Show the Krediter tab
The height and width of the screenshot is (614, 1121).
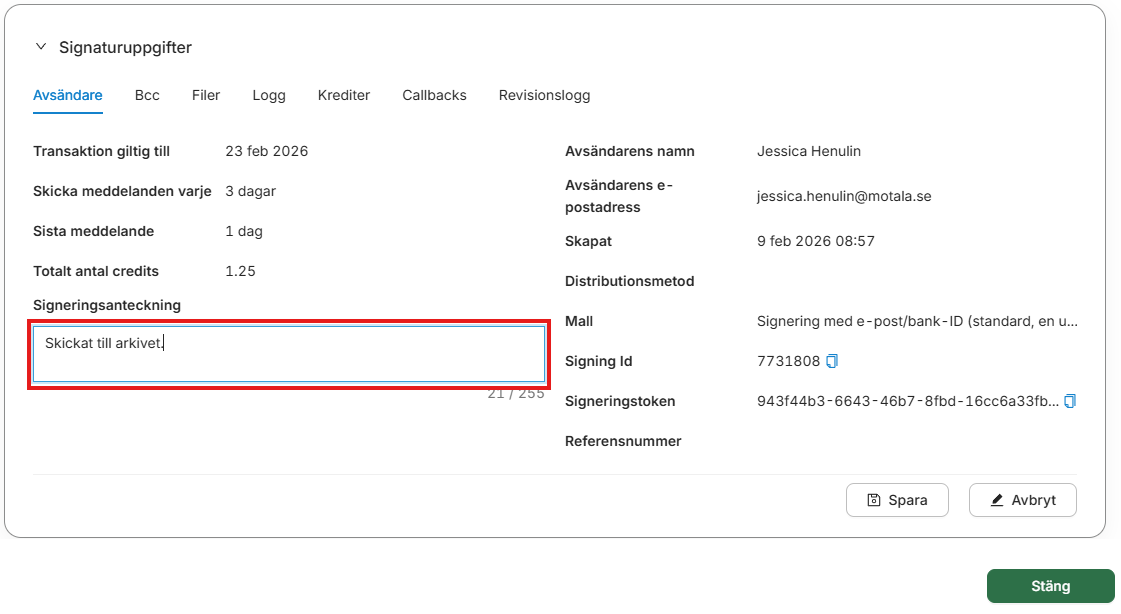(344, 95)
